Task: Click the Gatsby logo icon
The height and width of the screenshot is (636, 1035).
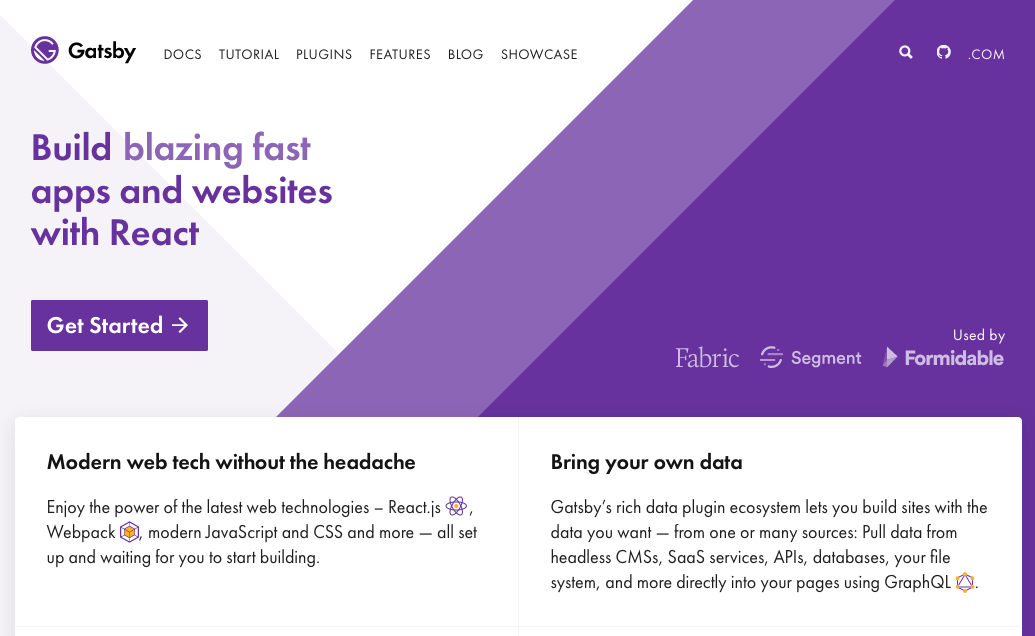Action: (x=45, y=51)
